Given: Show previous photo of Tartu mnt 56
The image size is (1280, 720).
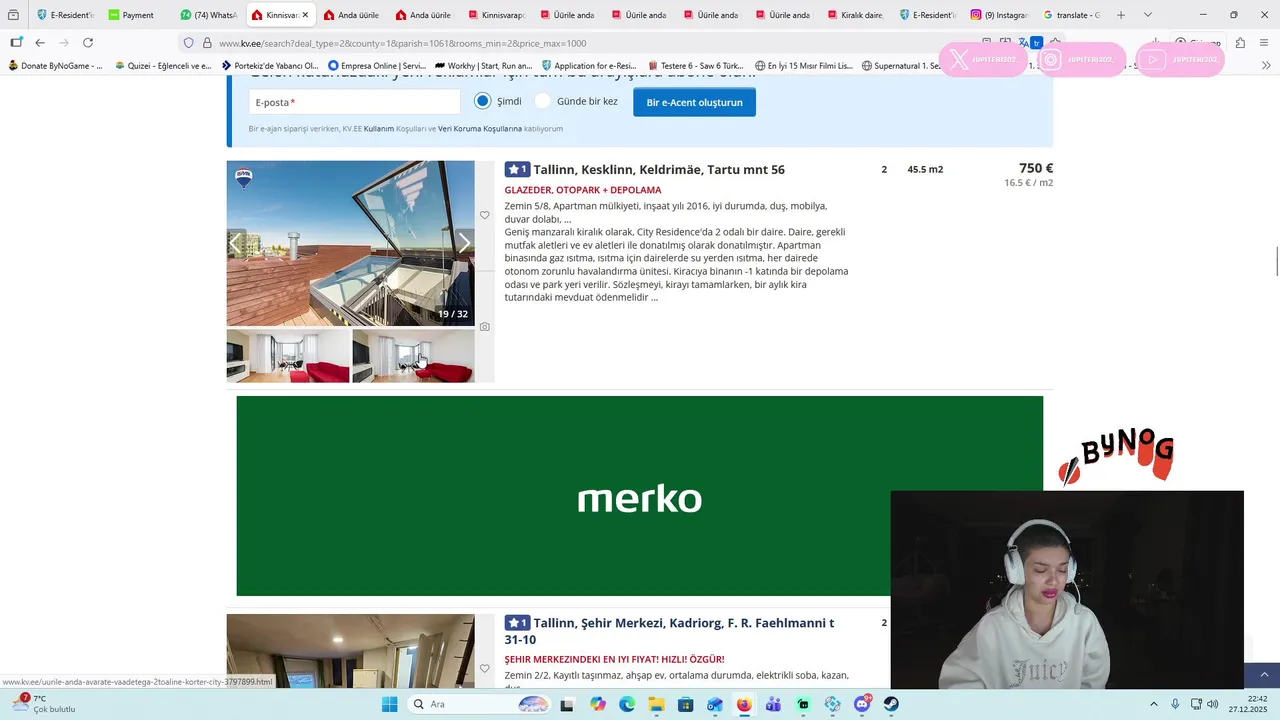Looking at the screenshot, I should 237,243.
